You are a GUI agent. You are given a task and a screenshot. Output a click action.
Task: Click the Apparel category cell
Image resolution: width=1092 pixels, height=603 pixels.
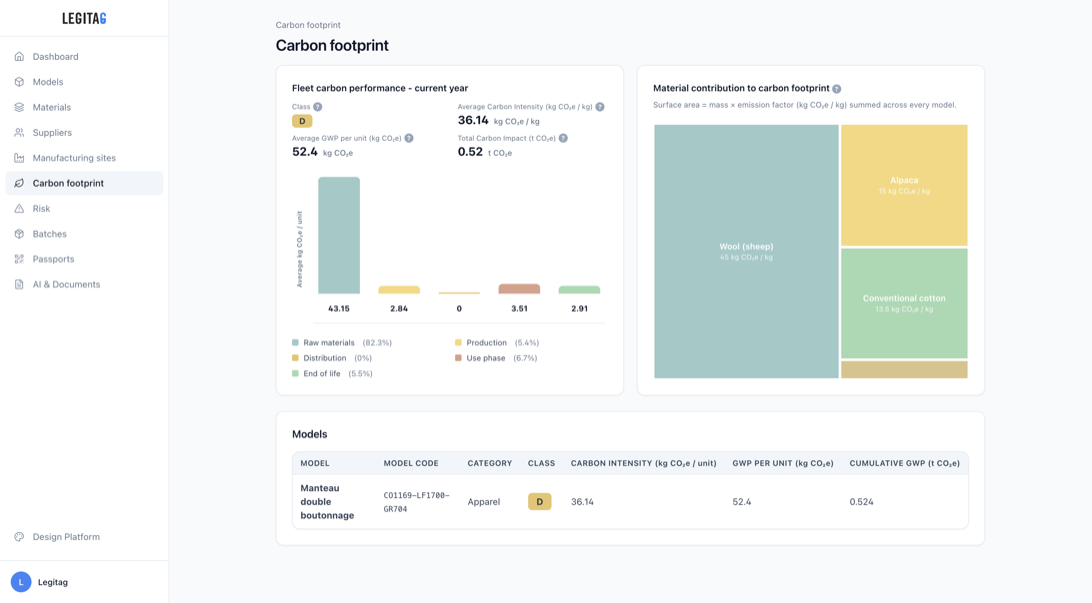[483, 501]
